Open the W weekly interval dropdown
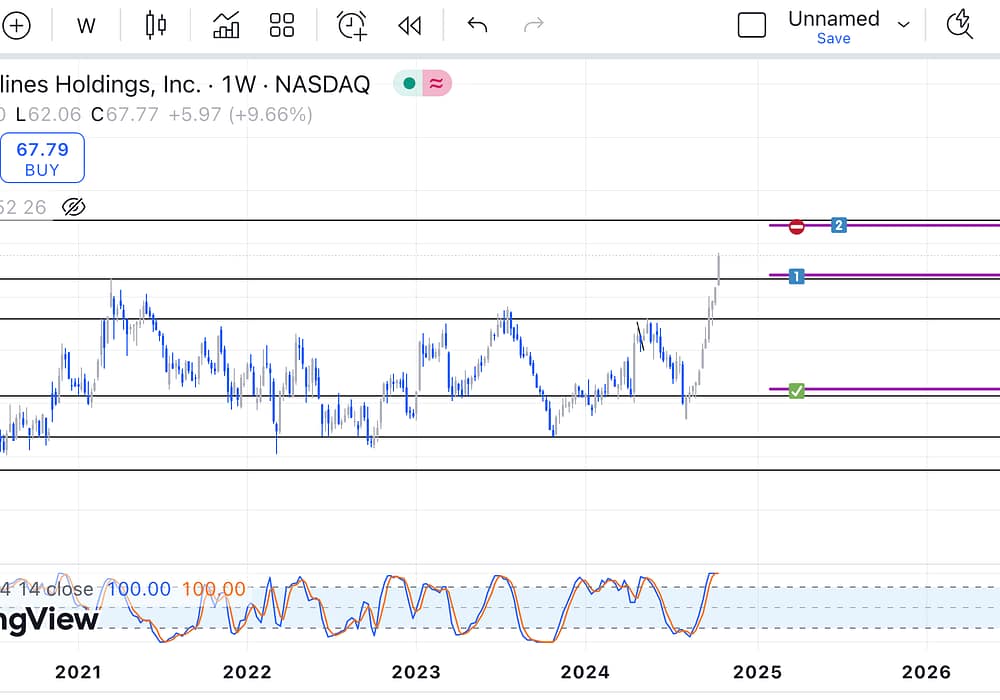The height and width of the screenshot is (700, 1000). [86, 26]
